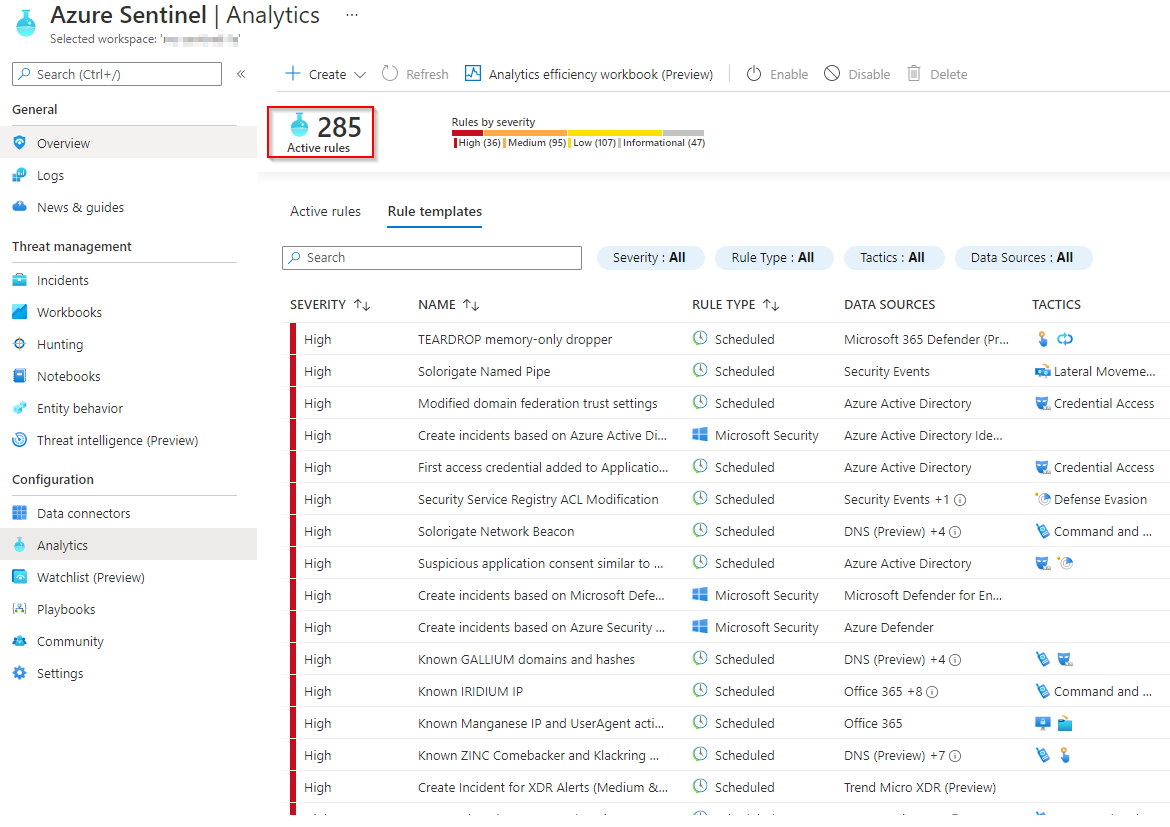Open Data connectors grid icon
This screenshot has height=827, width=1170.
pos(20,513)
